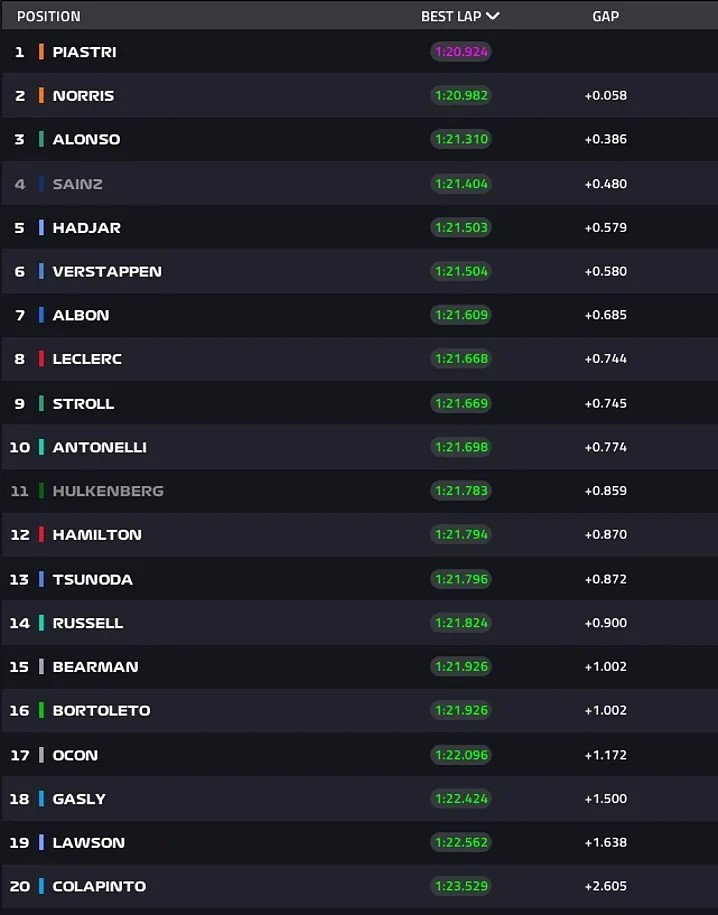718x915 pixels.
Task: Click the +0.058 gap value for Norris
Action: [x=605, y=96]
